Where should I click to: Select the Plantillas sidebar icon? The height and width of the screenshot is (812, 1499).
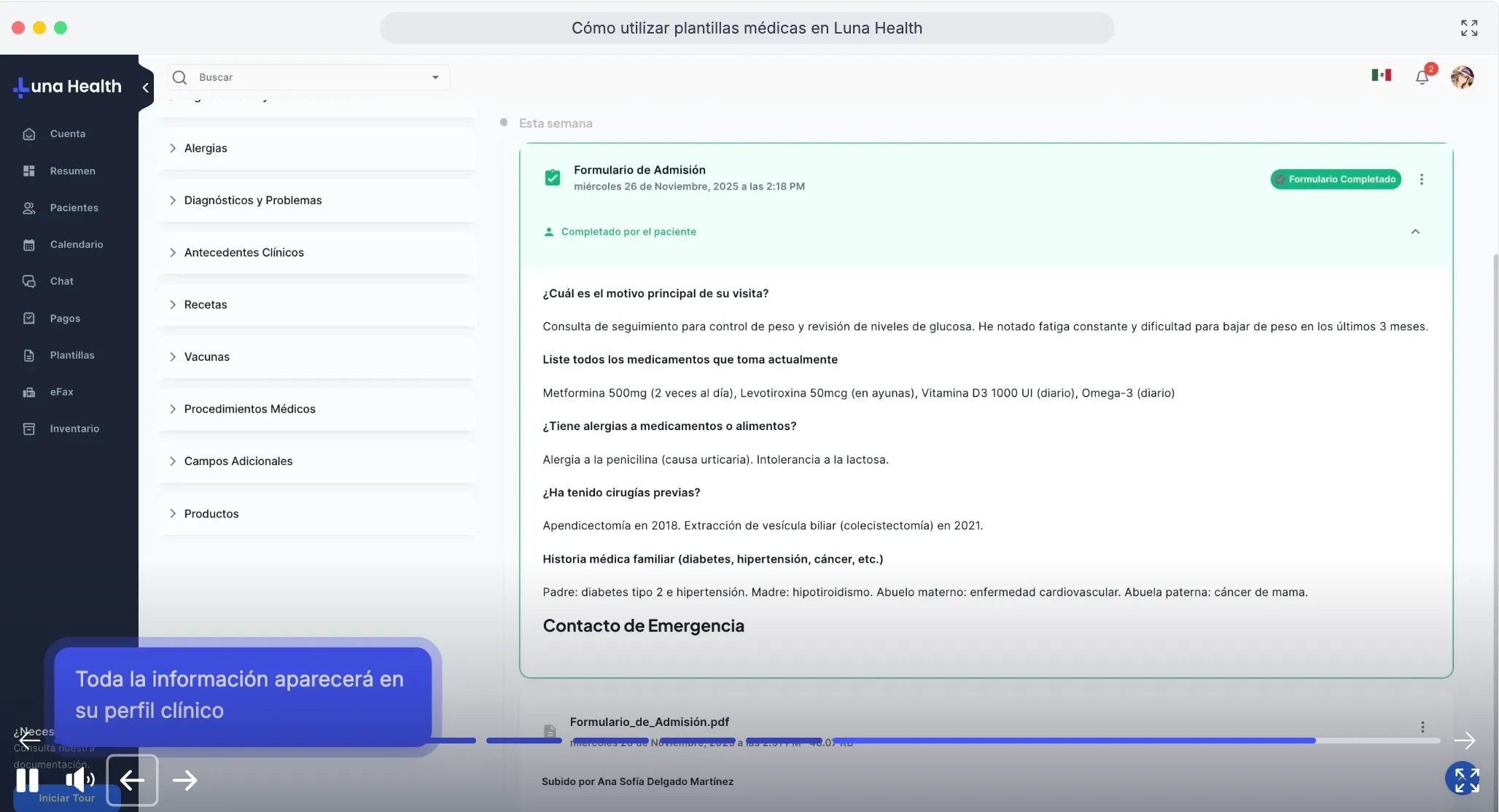click(x=28, y=355)
